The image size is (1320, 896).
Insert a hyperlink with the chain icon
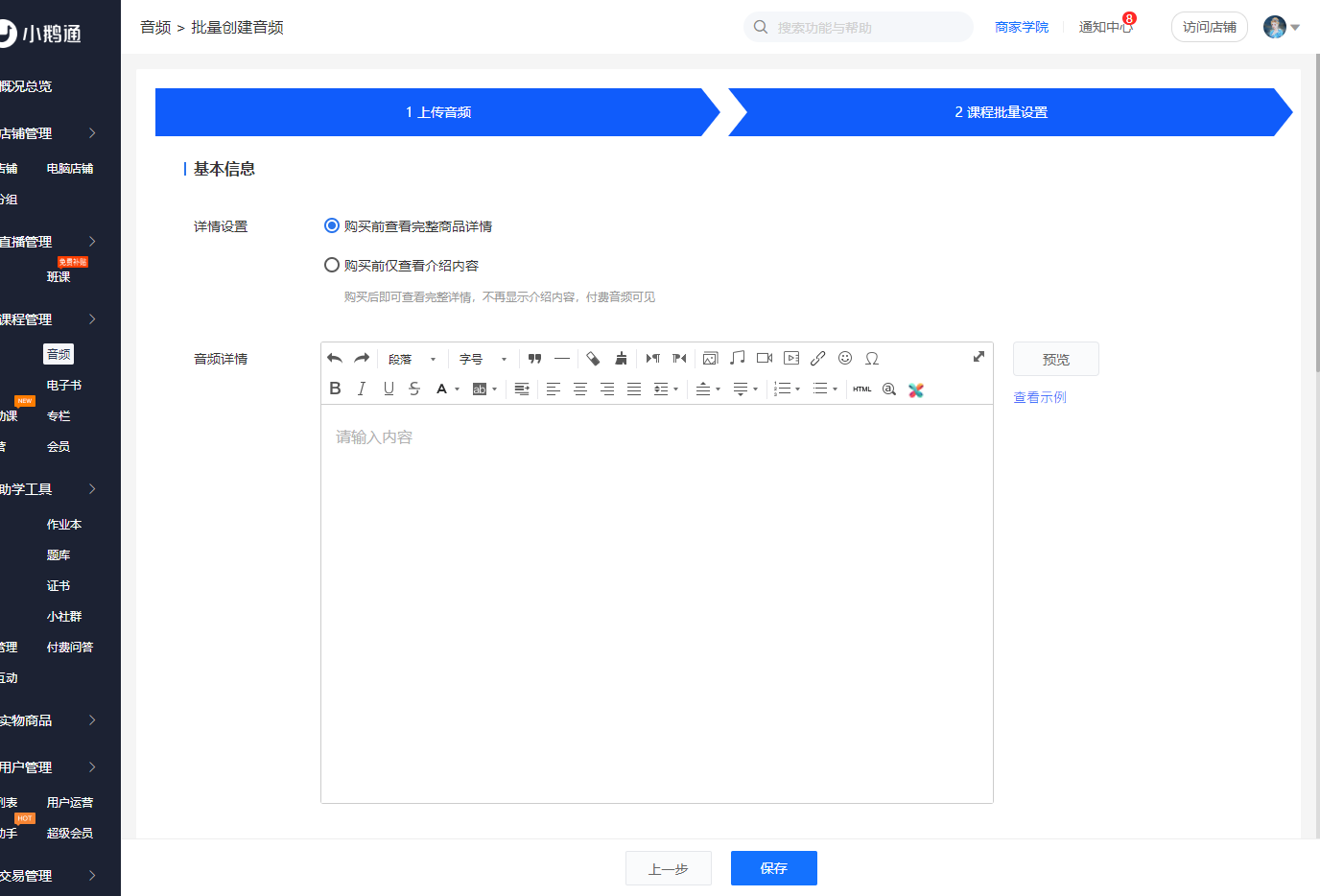pyautogui.click(x=818, y=359)
